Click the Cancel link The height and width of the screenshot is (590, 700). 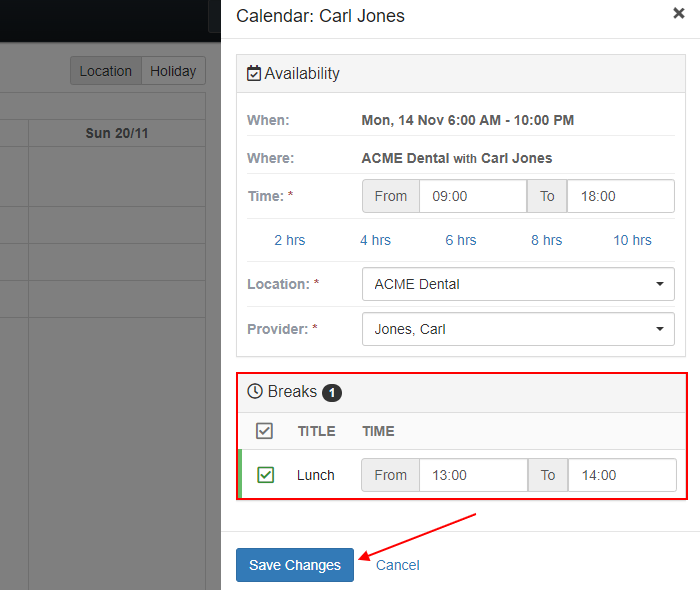tap(398, 565)
